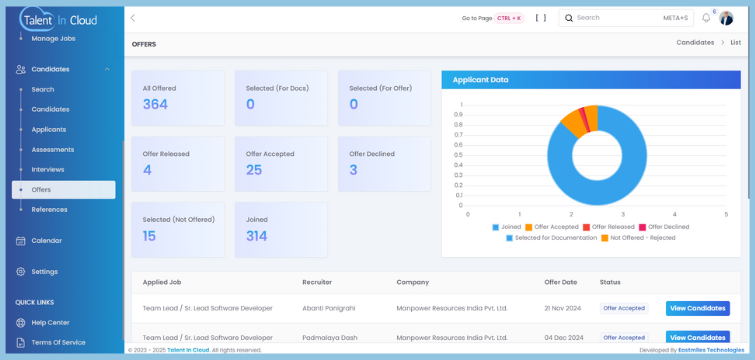Open the Selected (For Offer) card
Image resolution: width=755 pixels, height=360 pixels.
click(x=384, y=98)
